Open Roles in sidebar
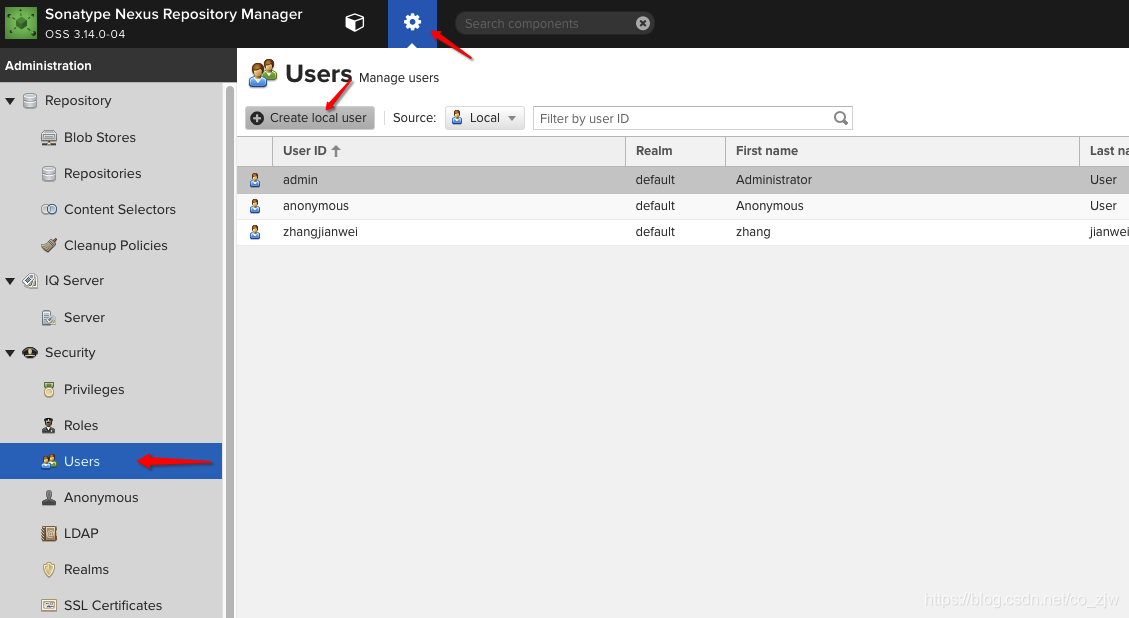 [x=111, y=426]
